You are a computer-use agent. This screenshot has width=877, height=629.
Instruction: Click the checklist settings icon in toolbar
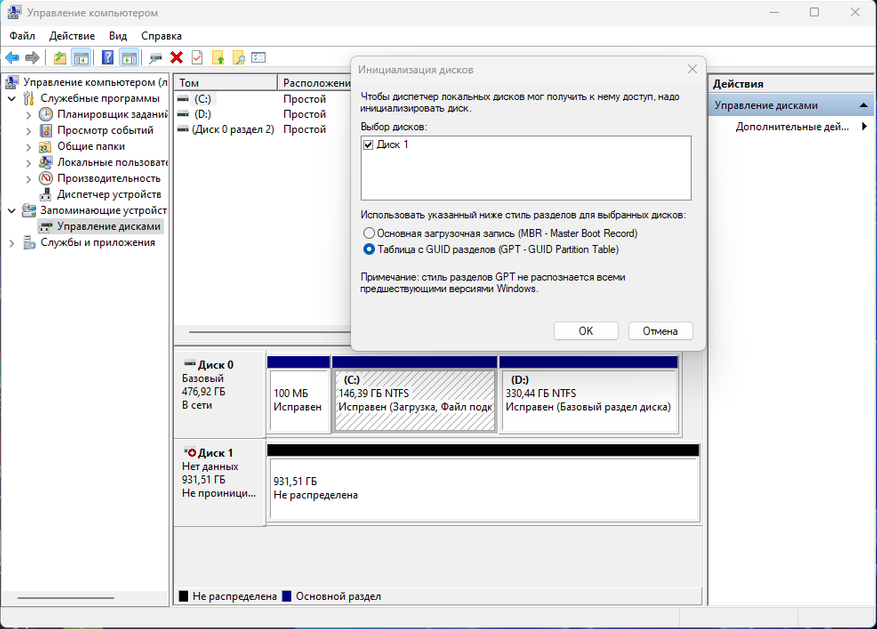click(258, 58)
